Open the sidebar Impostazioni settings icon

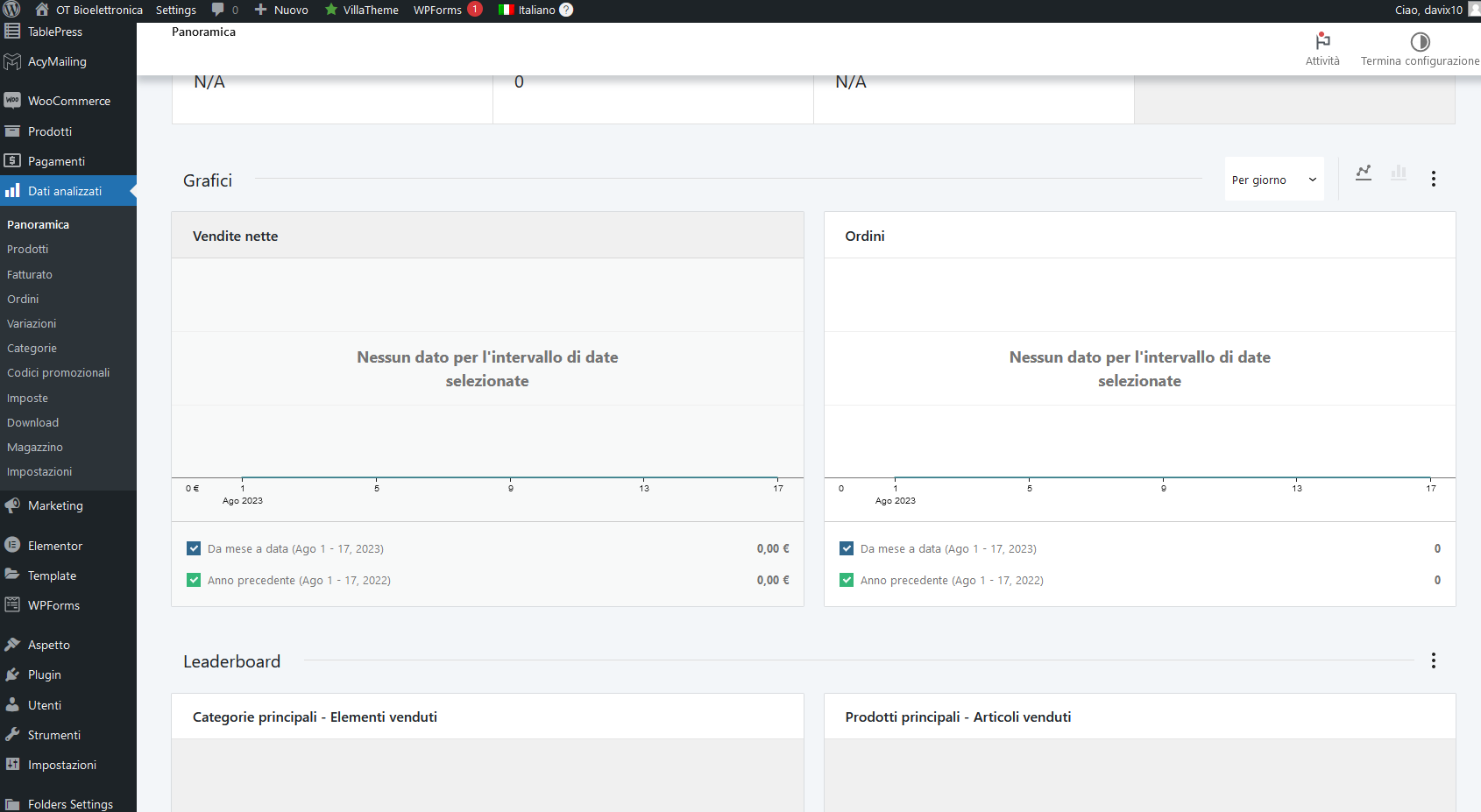(x=12, y=765)
